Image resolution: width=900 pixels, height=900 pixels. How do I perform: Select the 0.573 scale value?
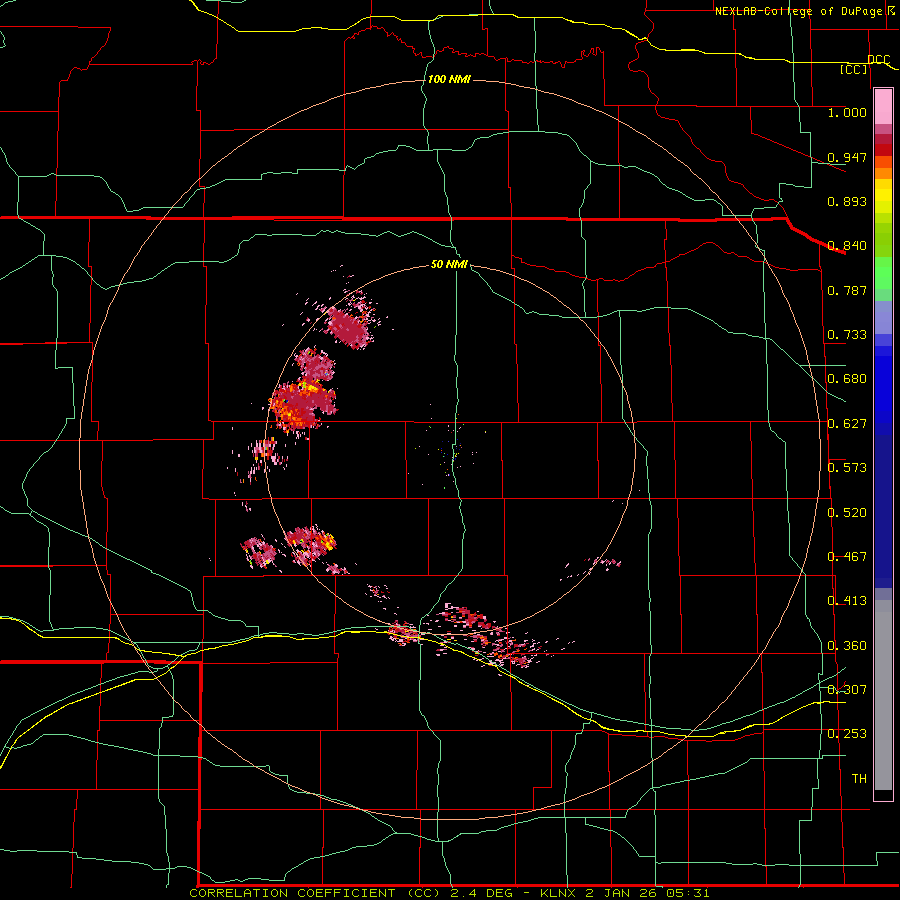pos(847,468)
